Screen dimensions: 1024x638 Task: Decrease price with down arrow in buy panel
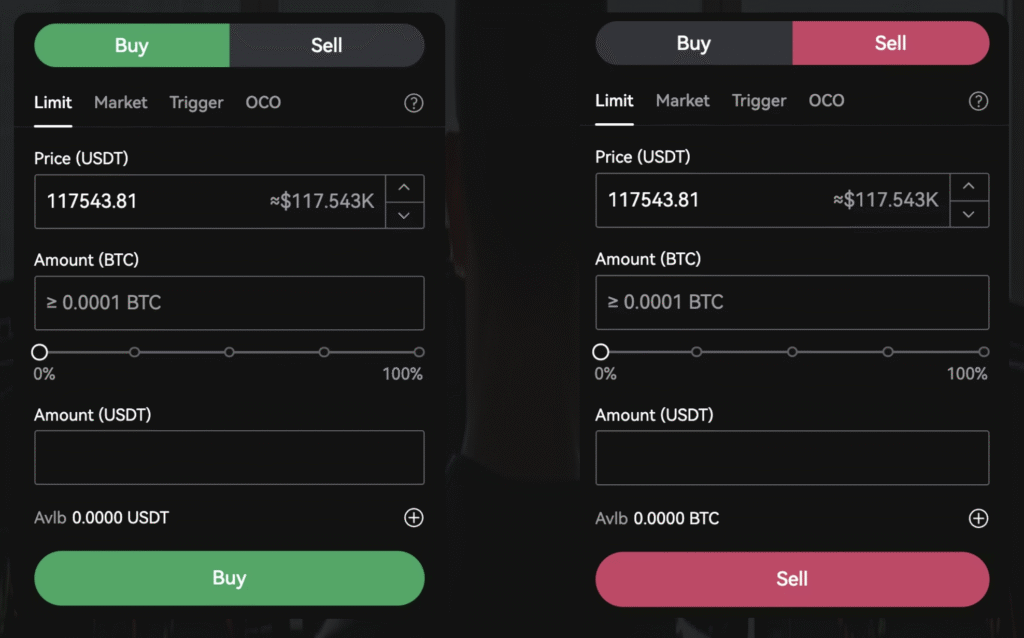(404, 214)
